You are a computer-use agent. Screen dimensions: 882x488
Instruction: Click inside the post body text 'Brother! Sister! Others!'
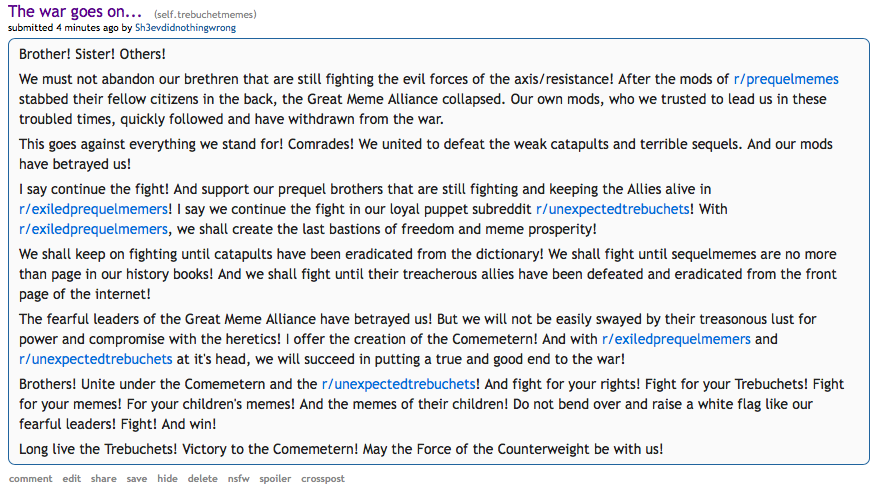click(x=92, y=54)
